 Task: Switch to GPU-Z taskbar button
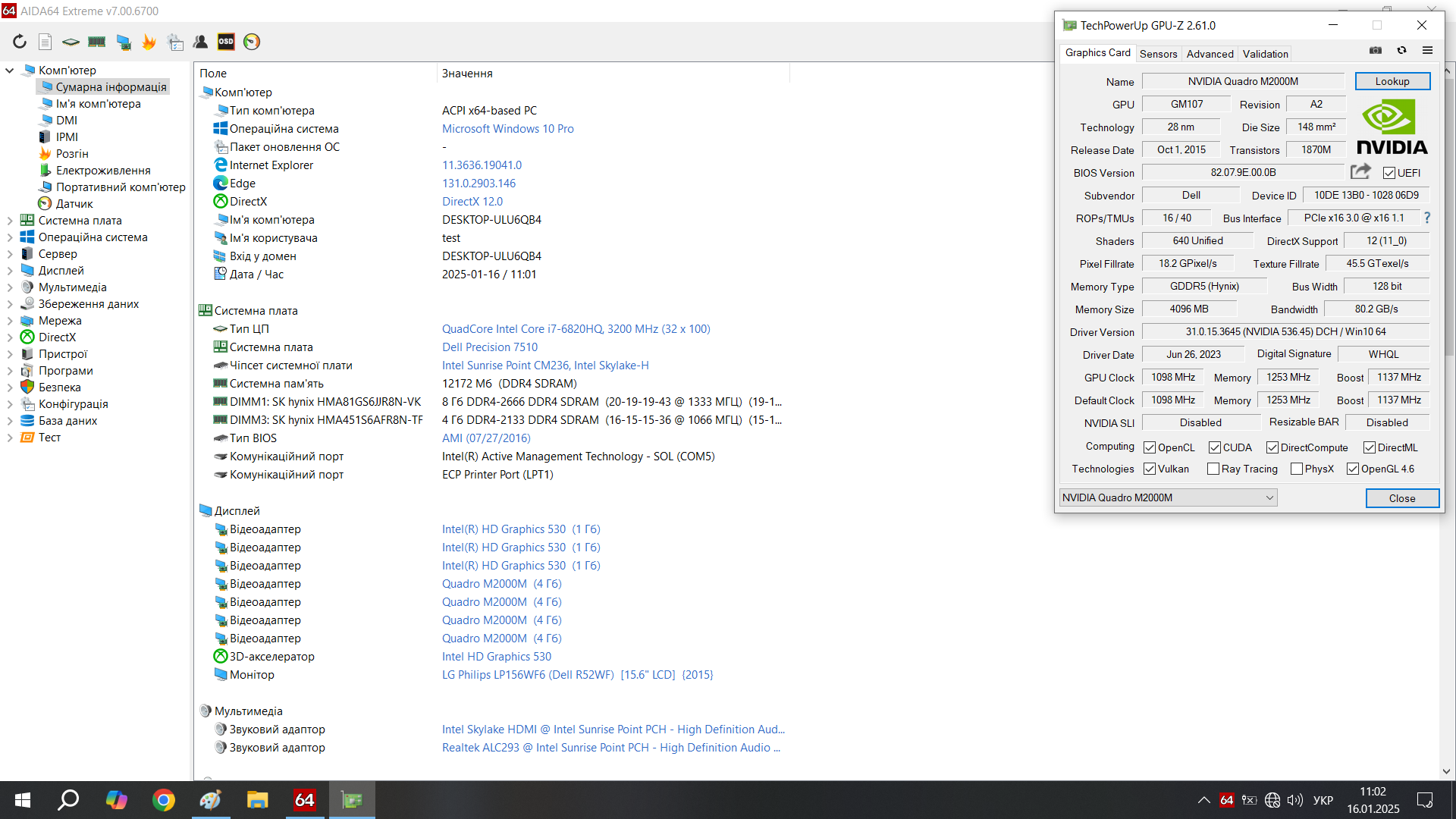point(352,800)
